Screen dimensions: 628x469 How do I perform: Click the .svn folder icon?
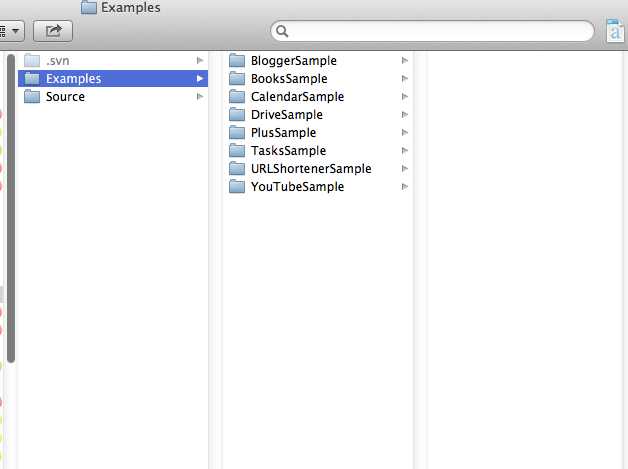(x=32, y=60)
